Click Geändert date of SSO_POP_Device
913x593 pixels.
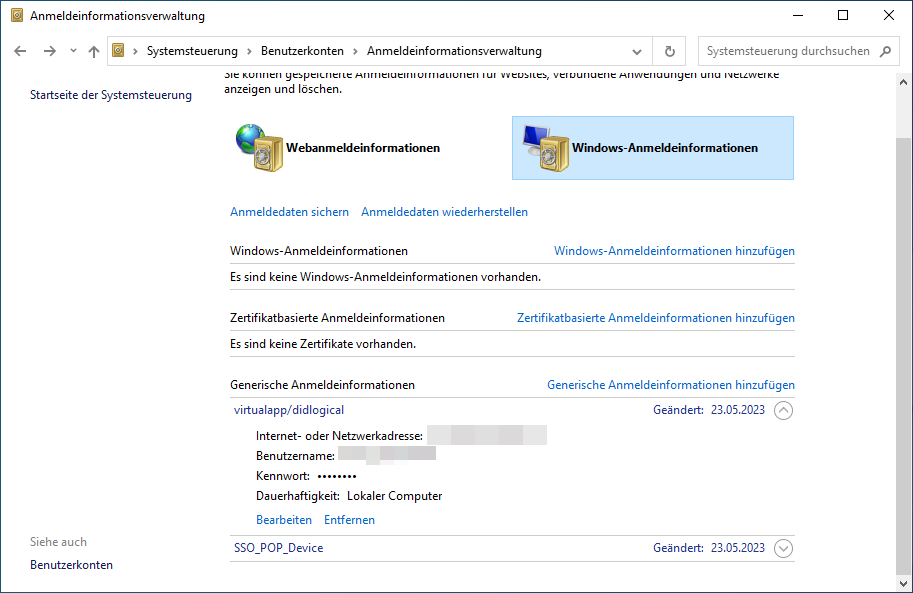point(738,548)
